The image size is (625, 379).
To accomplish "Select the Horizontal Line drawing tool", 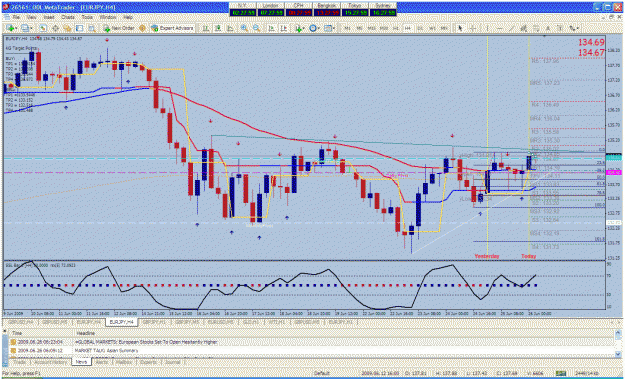I will [x=499, y=28].
